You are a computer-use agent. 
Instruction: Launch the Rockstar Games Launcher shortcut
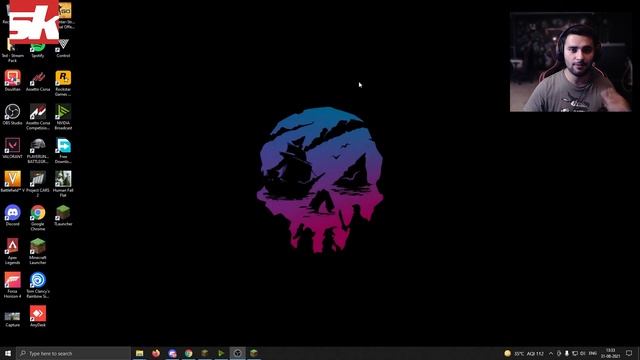coord(63,83)
